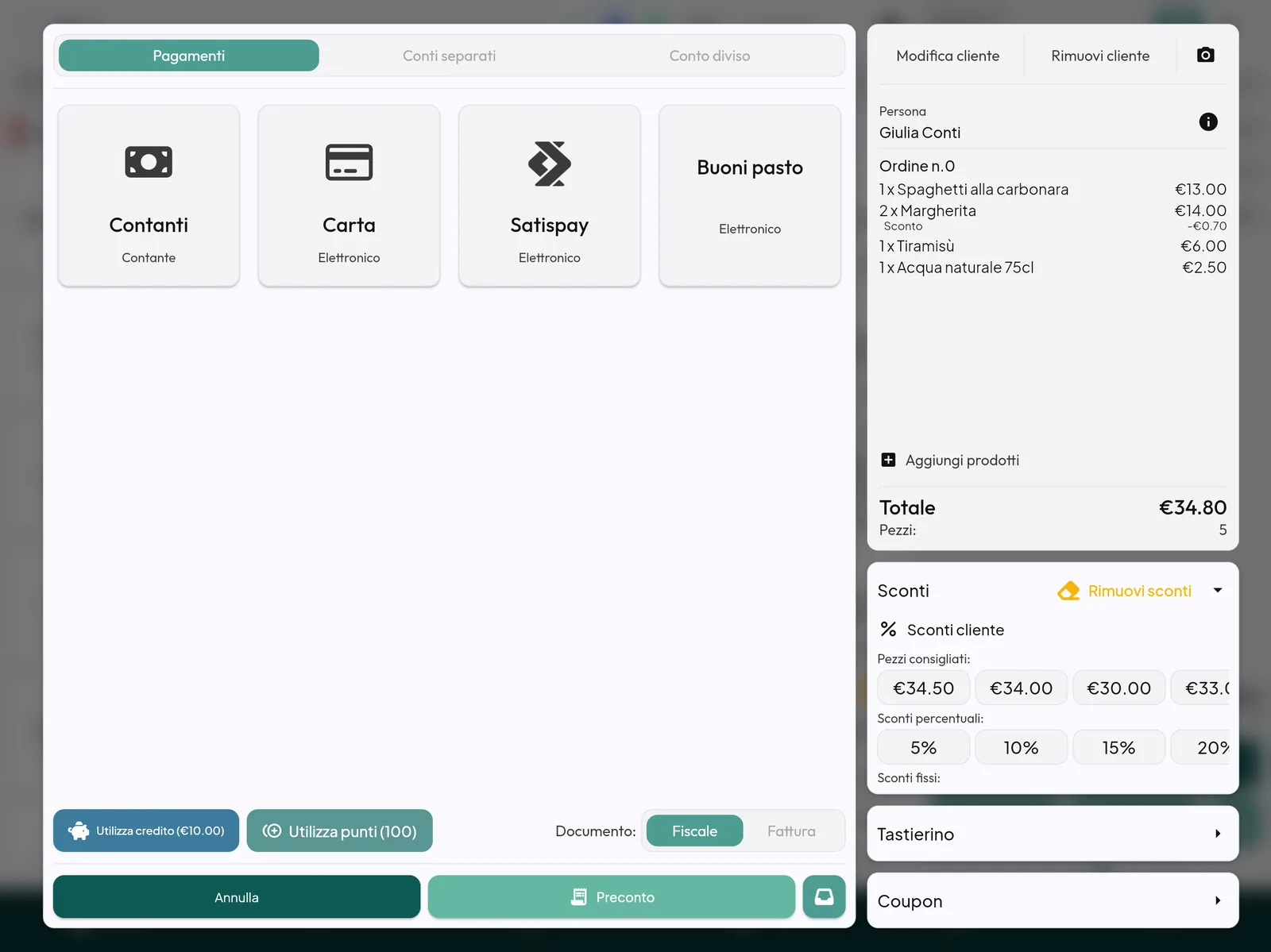1271x952 pixels.
Task: Switch to Conti separati tab
Action: pos(449,56)
